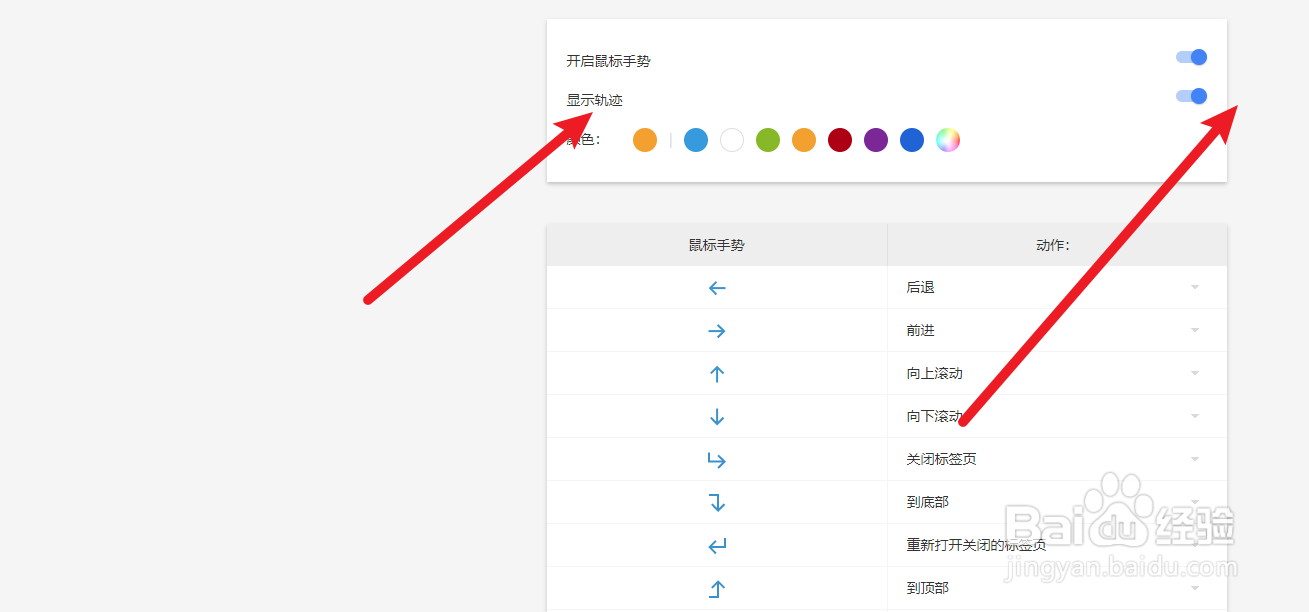Select the return-arrow gesture icon for 重新打开关闭的标签页
Viewport: 1309px width, 612px height.
716,545
